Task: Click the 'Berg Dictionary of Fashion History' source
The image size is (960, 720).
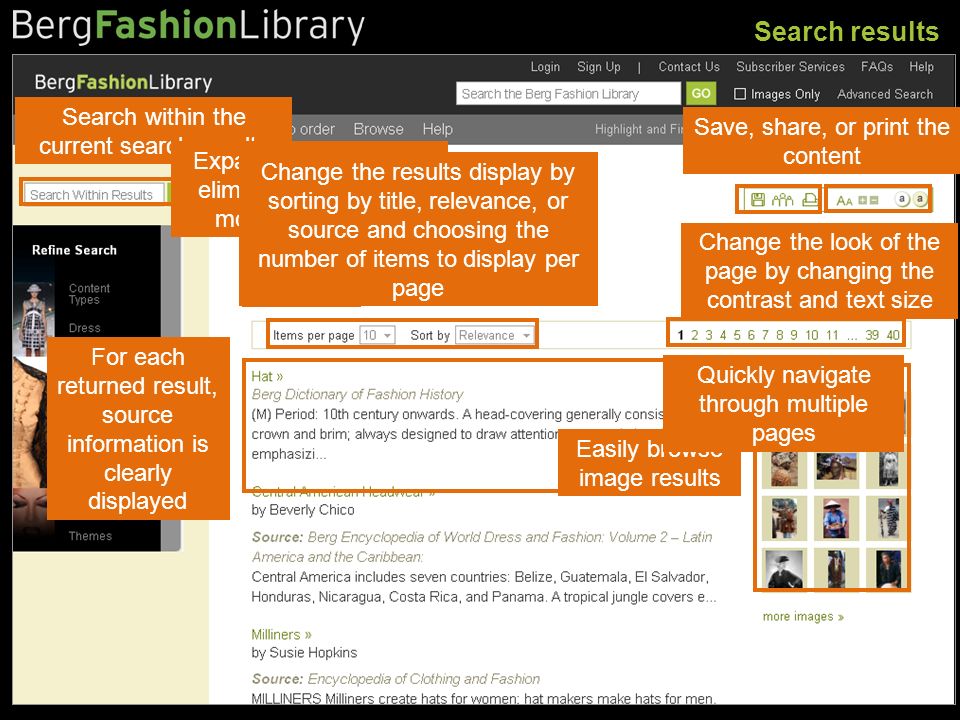Action: tap(357, 394)
